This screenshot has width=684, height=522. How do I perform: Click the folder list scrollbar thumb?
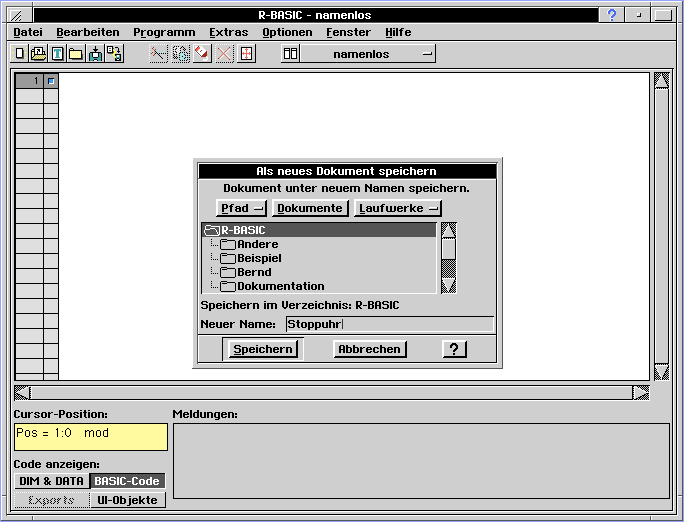(x=449, y=249)
